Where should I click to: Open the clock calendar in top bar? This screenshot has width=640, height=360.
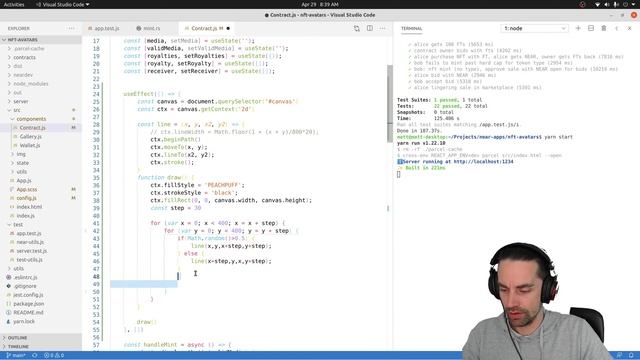click(x=320, y=4)
